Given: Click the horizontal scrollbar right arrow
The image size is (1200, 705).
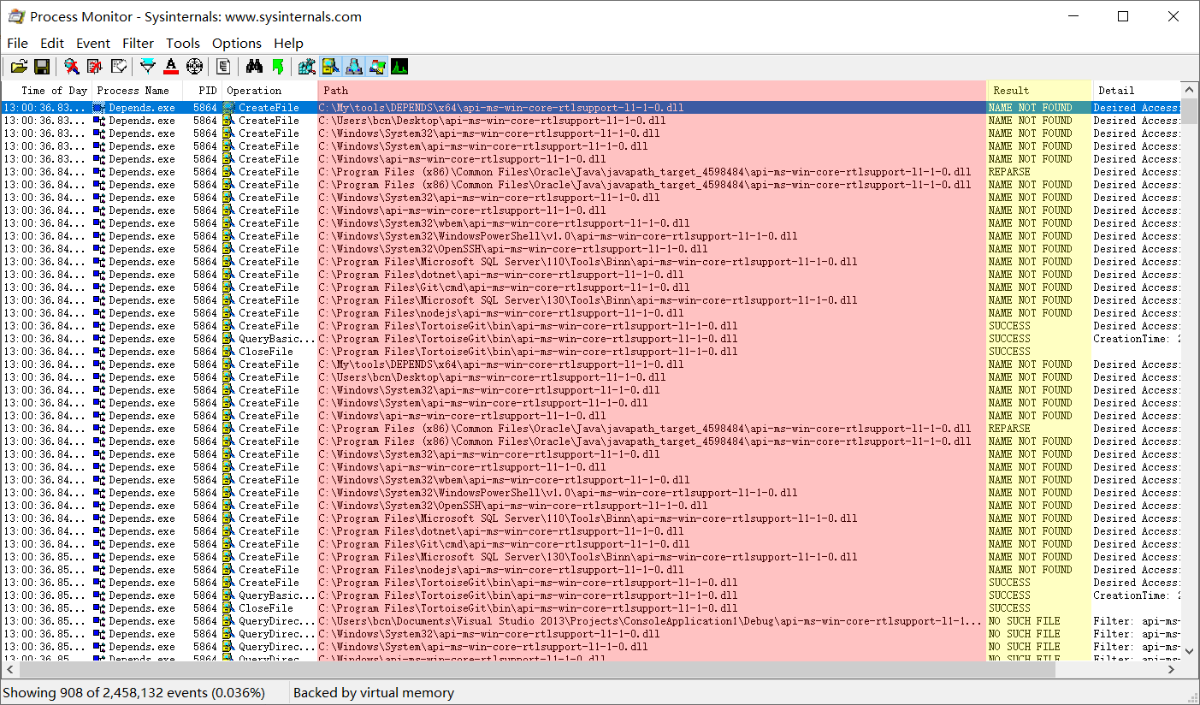Looking at the screenshot, I should (1173, 670).
